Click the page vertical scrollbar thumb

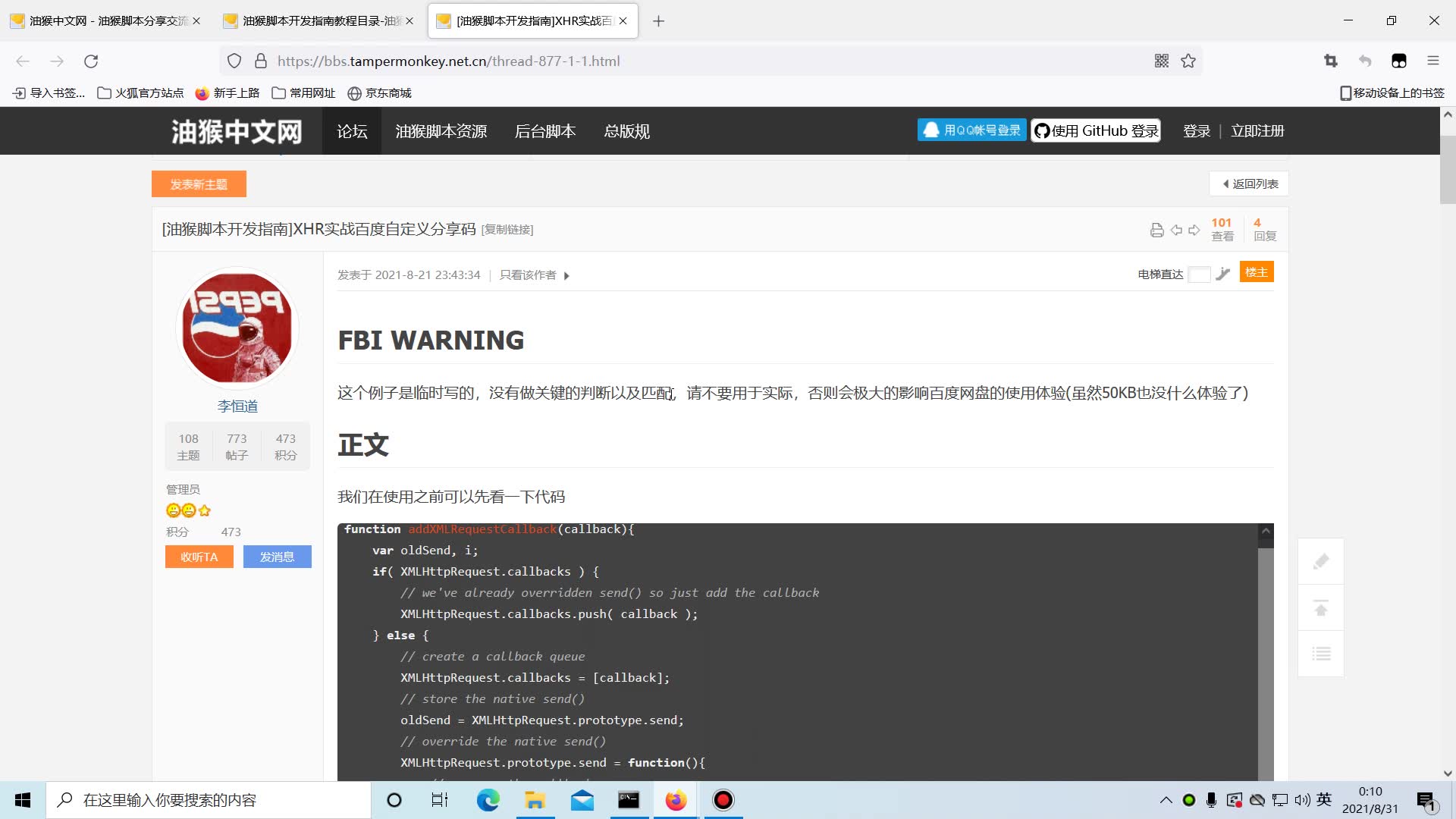[1448, 168]
